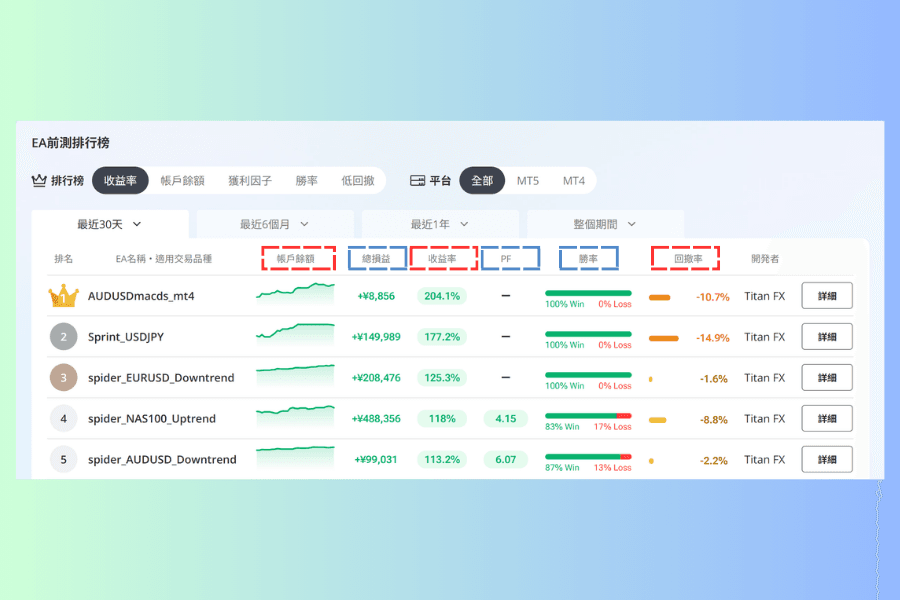Click the AUDUSDmacds_mt4 EA name

point(141,296)
